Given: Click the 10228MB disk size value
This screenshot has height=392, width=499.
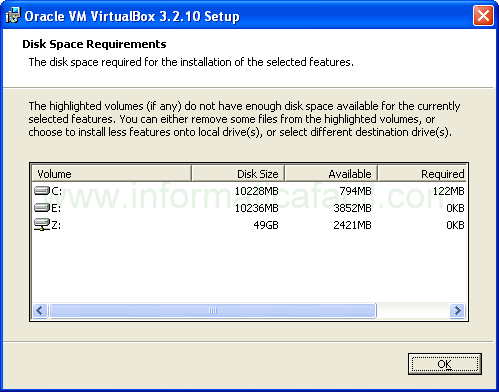Looking at the screenshot, I should pyautogui.click(x=256, y=191).
